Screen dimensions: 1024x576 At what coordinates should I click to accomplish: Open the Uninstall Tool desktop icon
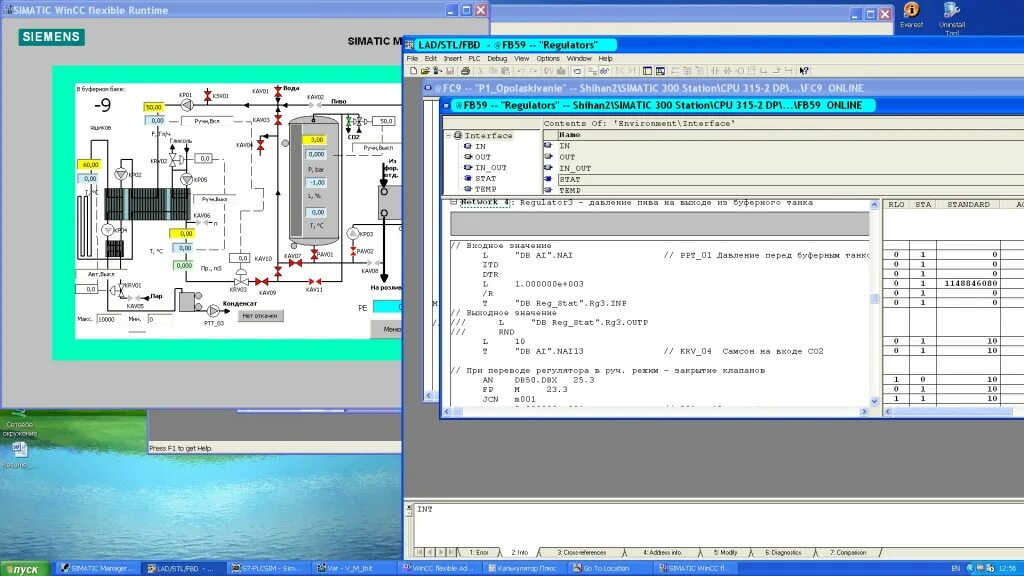952,18
